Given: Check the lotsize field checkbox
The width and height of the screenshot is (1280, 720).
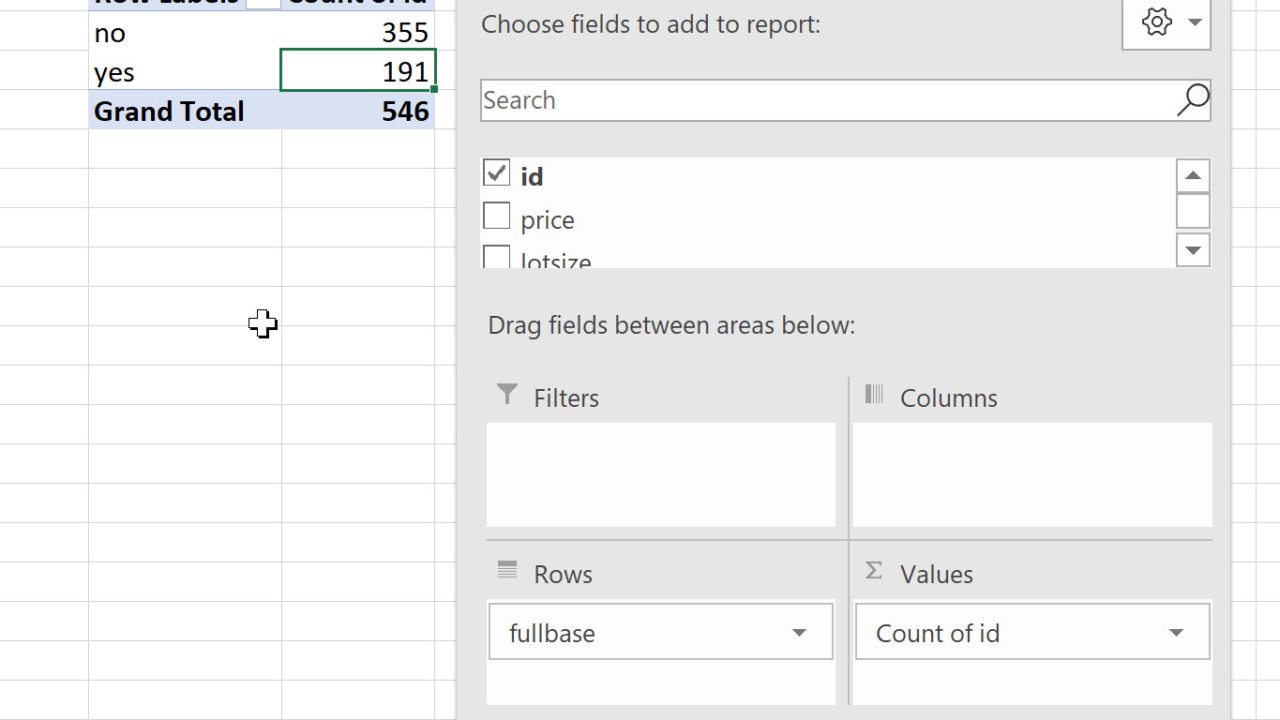Looking at the screenshot, I should pyautogui.click(x=497, y=258).
